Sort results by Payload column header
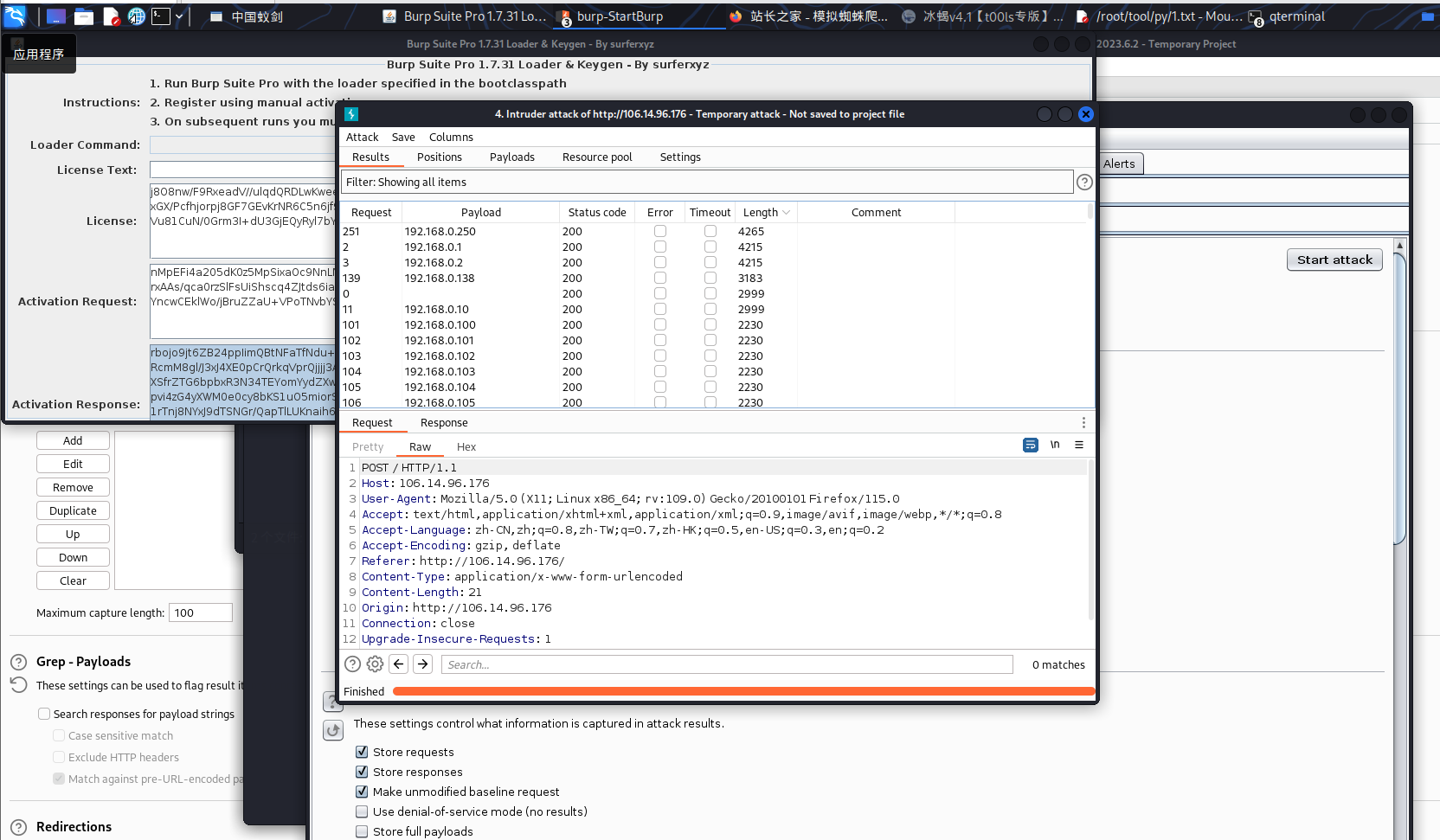Image resolution: width=1440 pixels, height=840 pixels. [x=481, y=212]
